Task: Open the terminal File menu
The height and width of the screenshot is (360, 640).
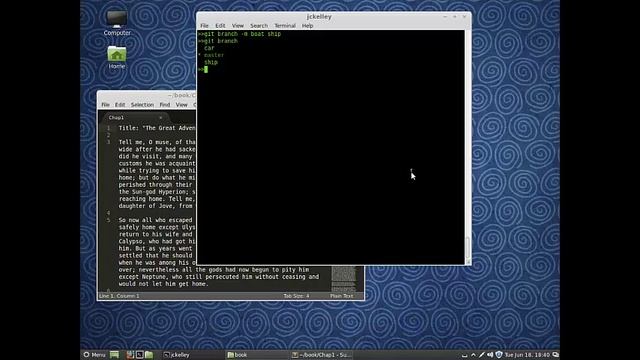Action: click(204, 25)
